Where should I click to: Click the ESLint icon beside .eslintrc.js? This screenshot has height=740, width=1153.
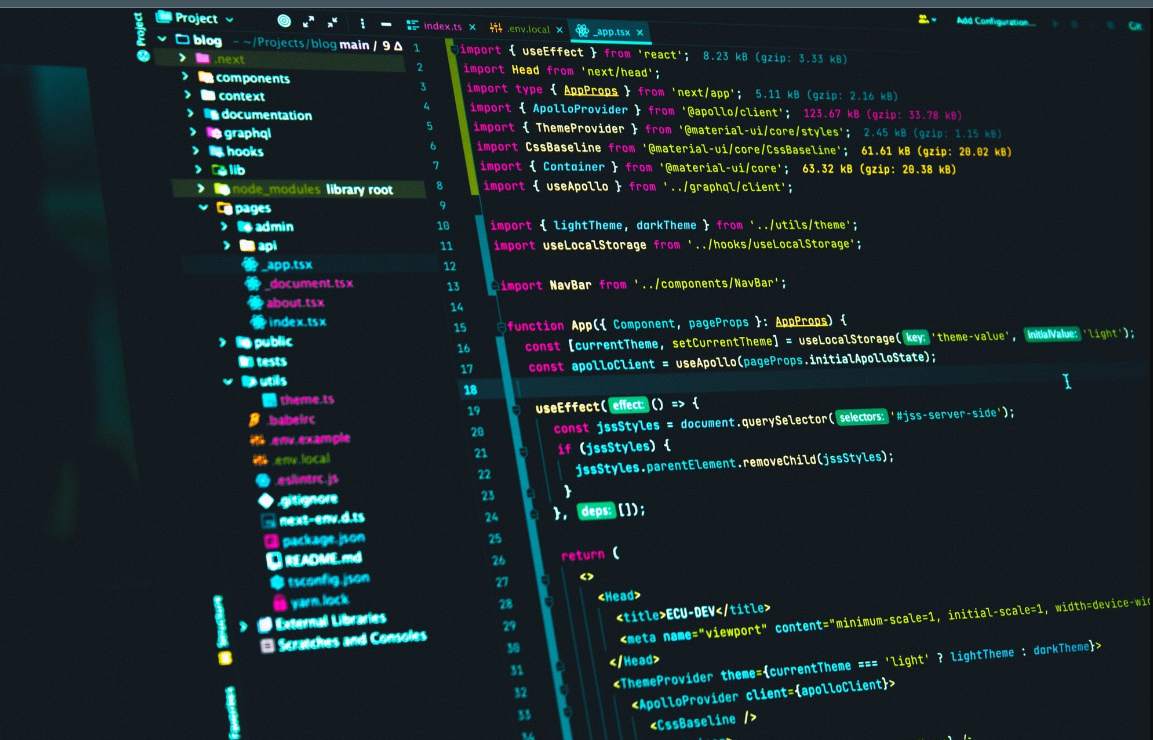[263, 480]
